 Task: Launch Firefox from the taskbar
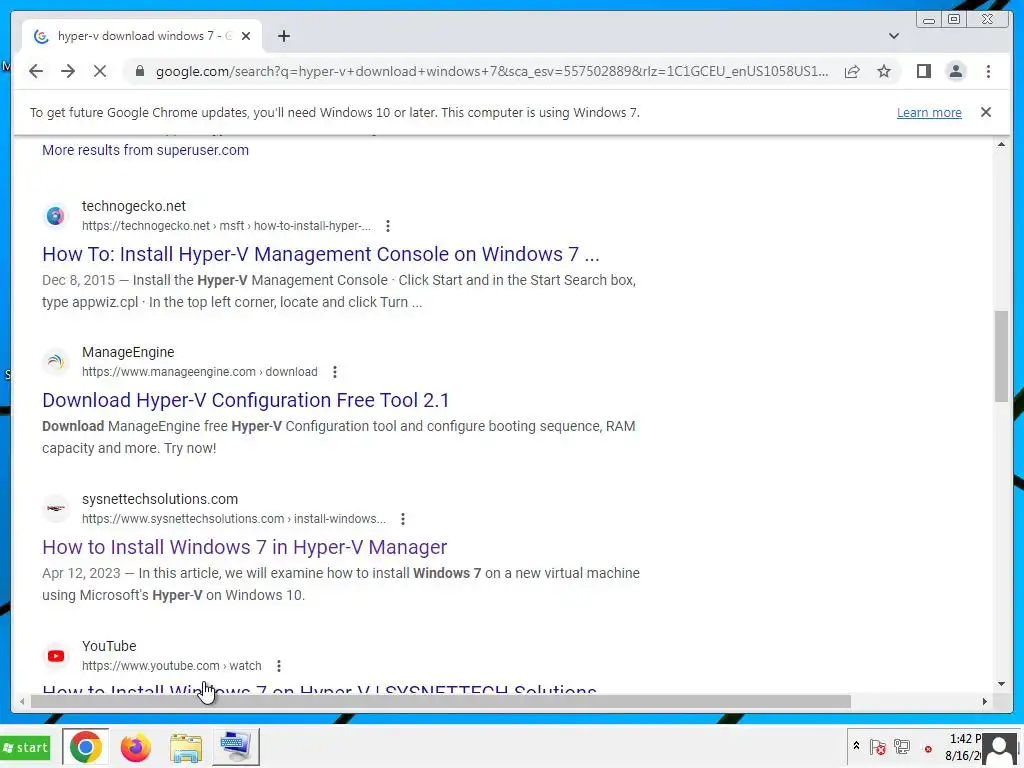135,746
